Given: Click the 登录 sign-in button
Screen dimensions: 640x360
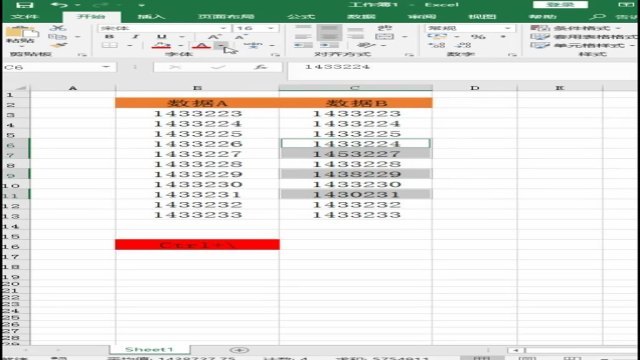Looking at the screenshot, I should click(x=560, y=4).
